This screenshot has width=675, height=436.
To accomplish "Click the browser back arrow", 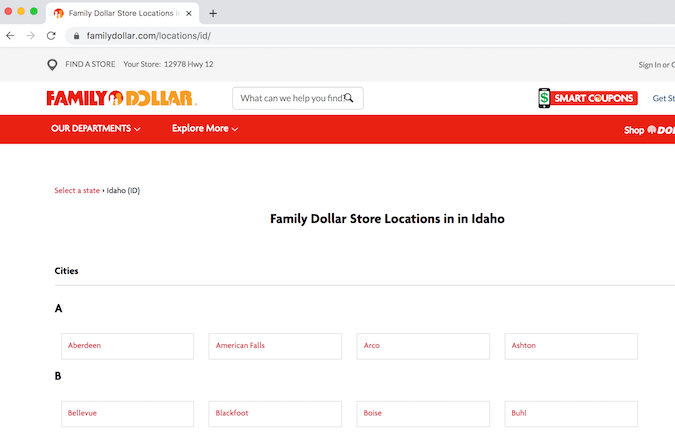I will (10, 36).
